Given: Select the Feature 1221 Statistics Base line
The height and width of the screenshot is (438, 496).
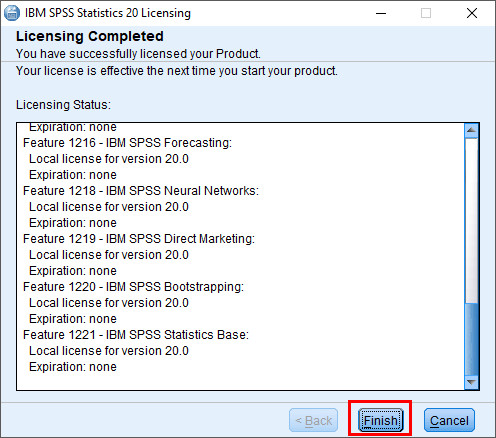Looking at the screenshot, I should (x=136, y=335).
